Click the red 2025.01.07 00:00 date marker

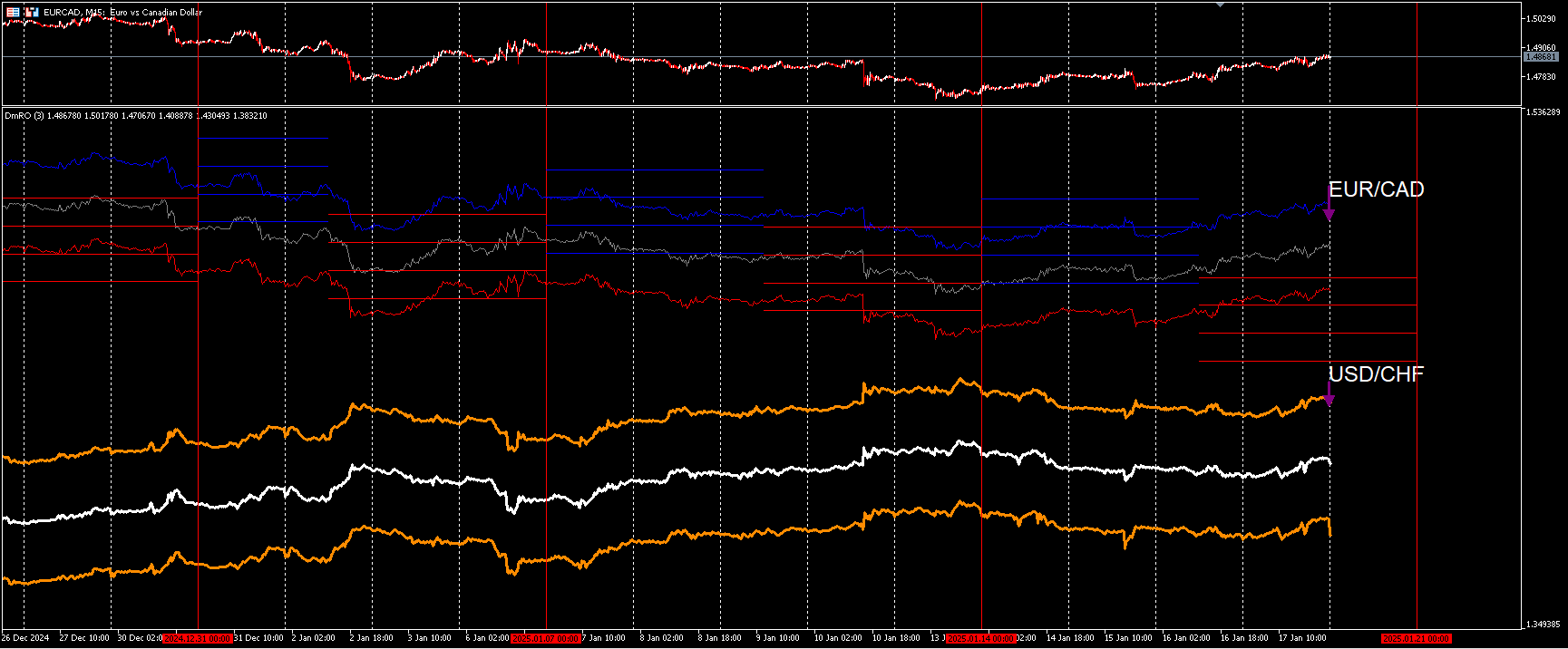(546, 638)
